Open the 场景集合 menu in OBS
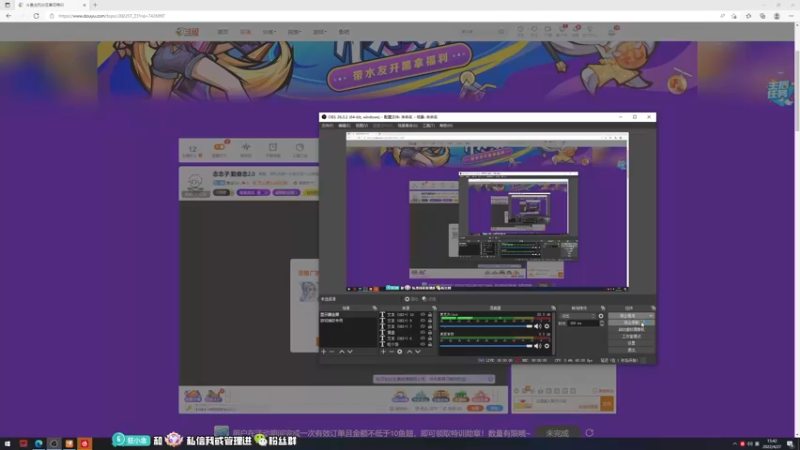Screen dimensions: 800x450 408,126
